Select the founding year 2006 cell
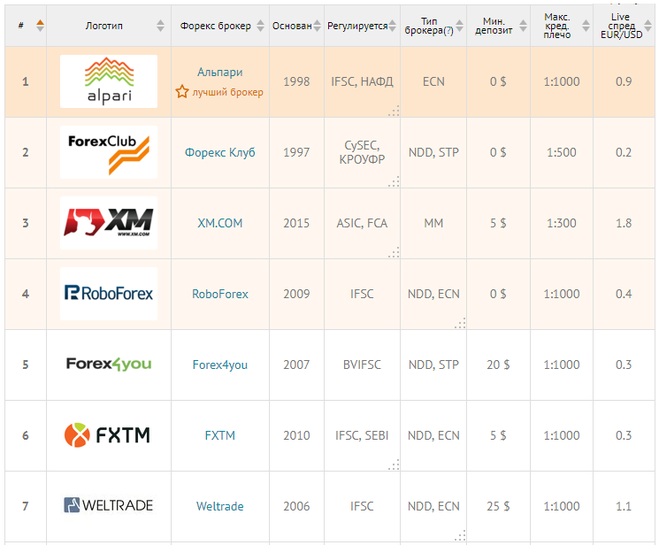 click(296, 506)
